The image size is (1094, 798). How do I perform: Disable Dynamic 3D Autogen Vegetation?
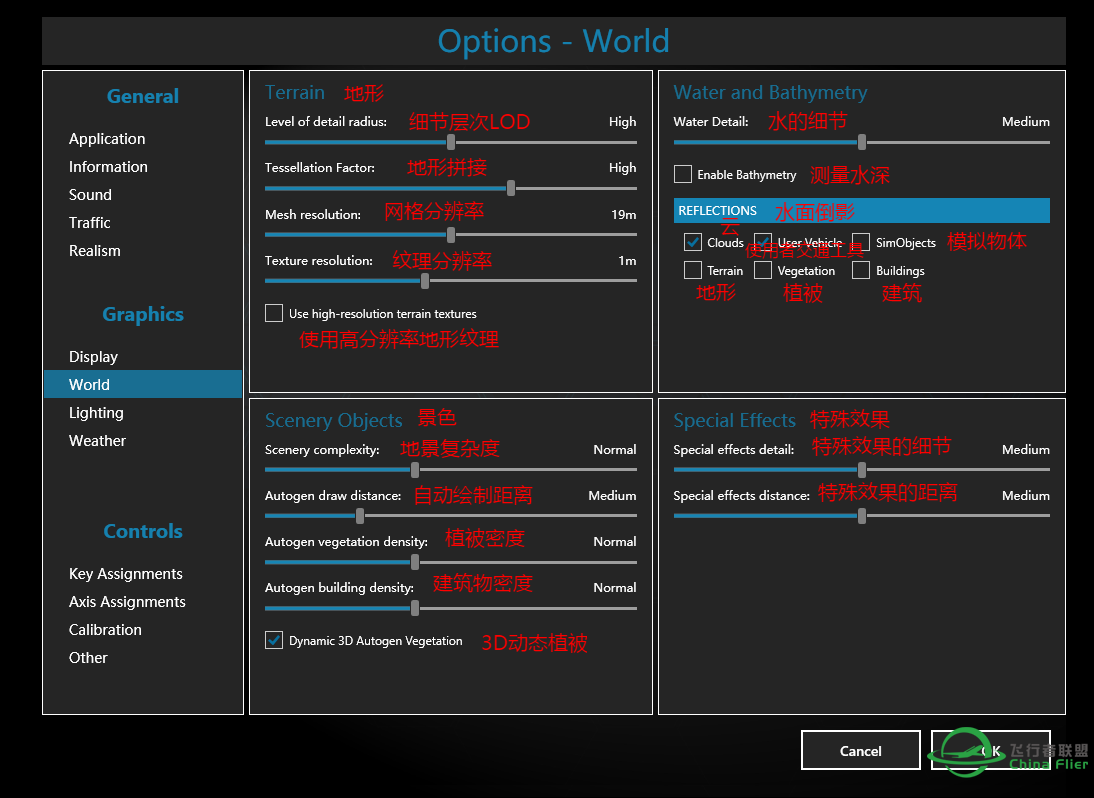point(273,640)
